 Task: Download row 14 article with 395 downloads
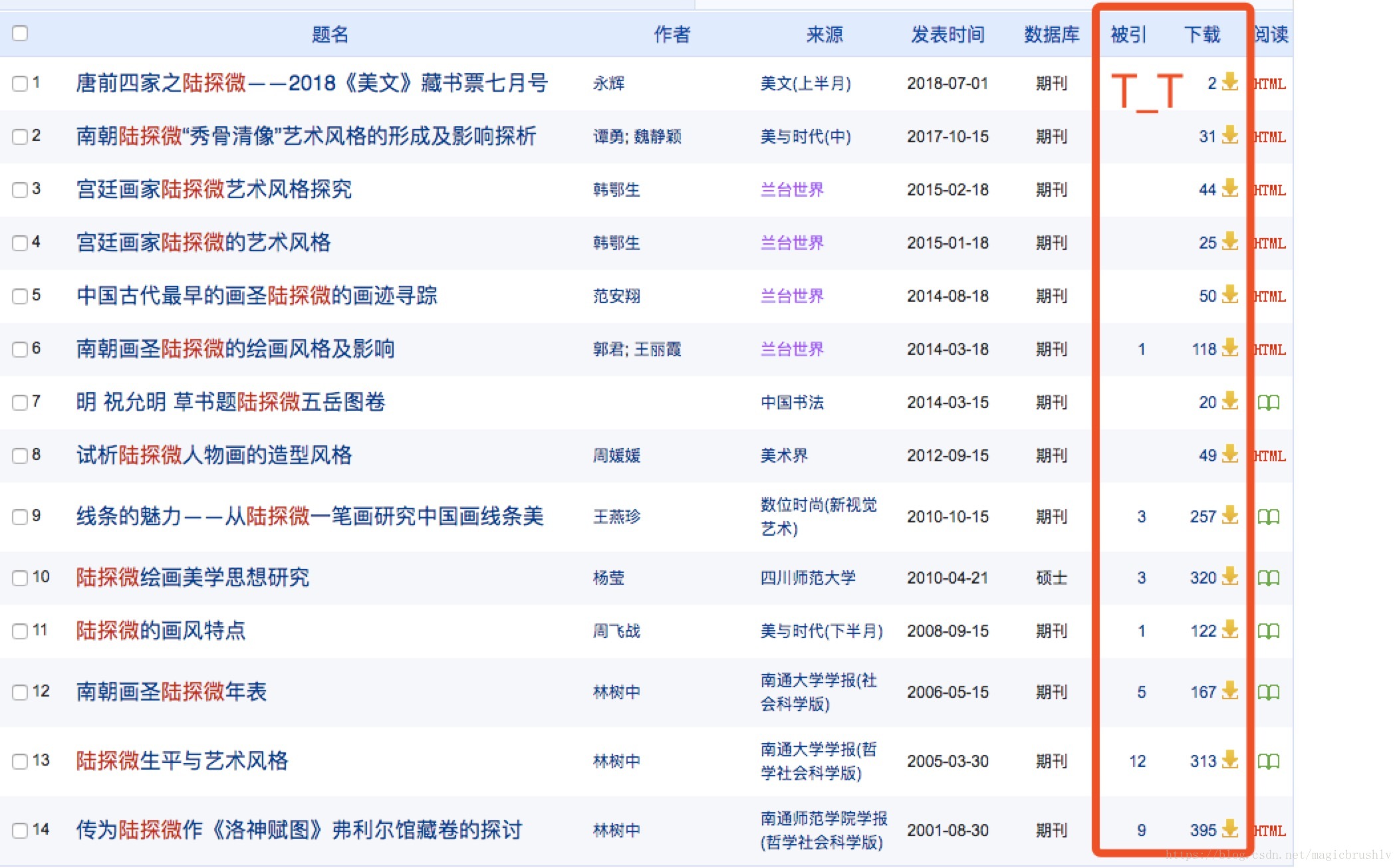[1230, 829]
